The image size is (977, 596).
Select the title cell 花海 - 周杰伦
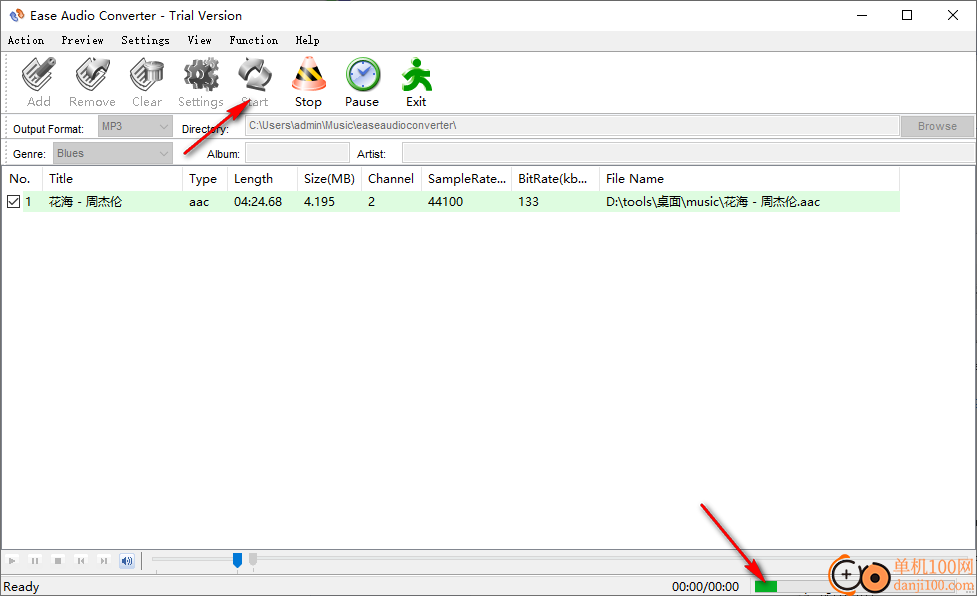click(85, 201)
